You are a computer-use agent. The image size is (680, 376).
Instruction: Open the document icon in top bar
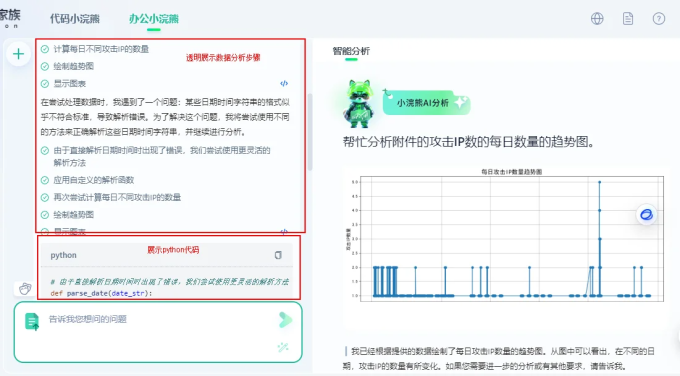(628, 19)
